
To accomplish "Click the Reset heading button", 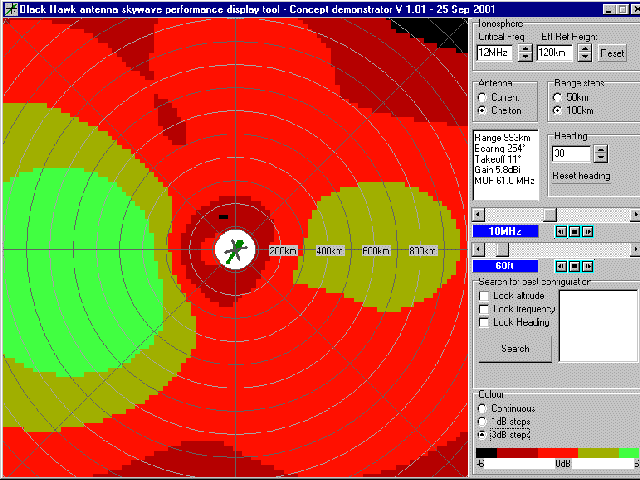I will [x=581, y=176].
